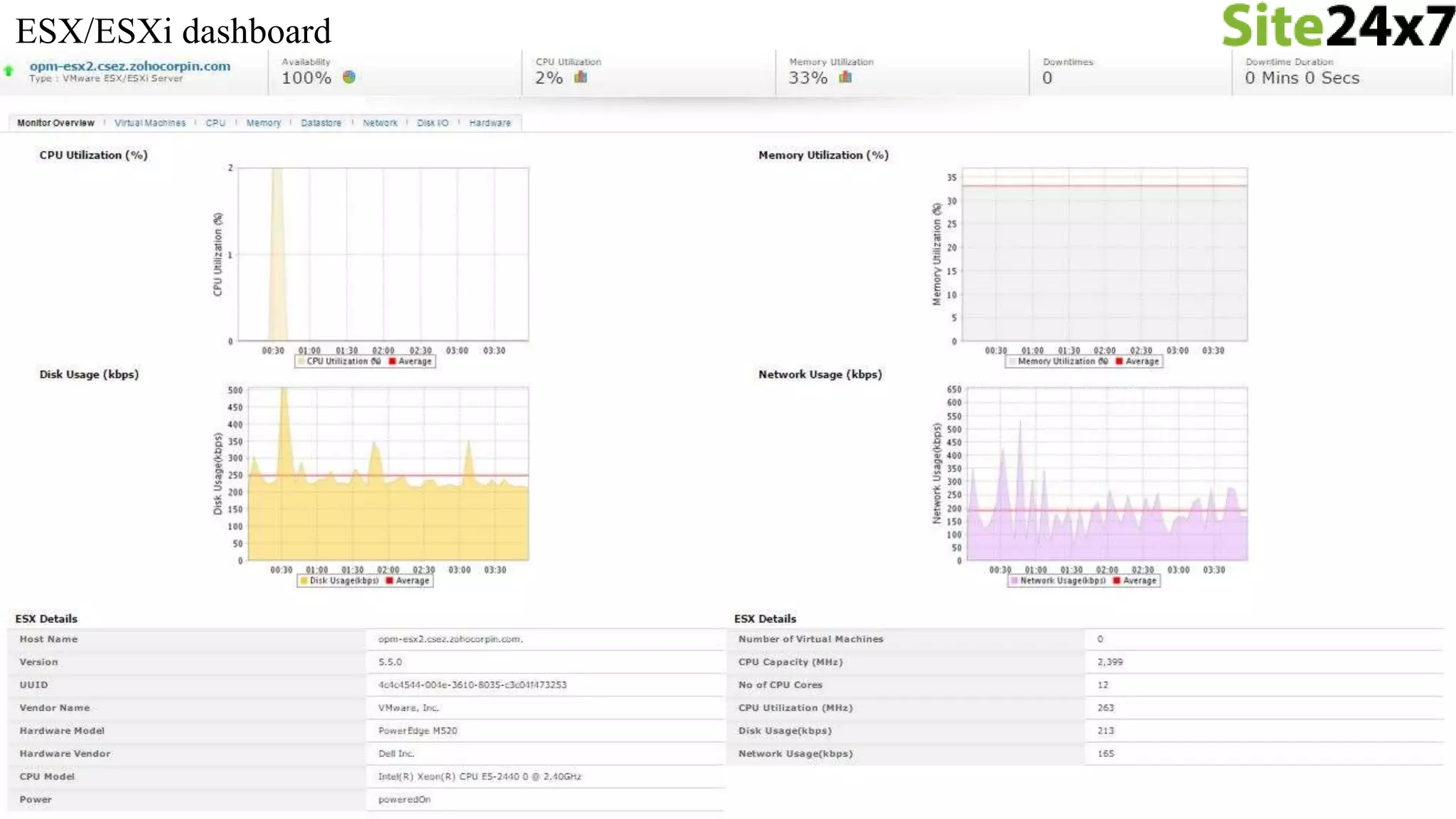Click the 100% availability value

(306, 78)
